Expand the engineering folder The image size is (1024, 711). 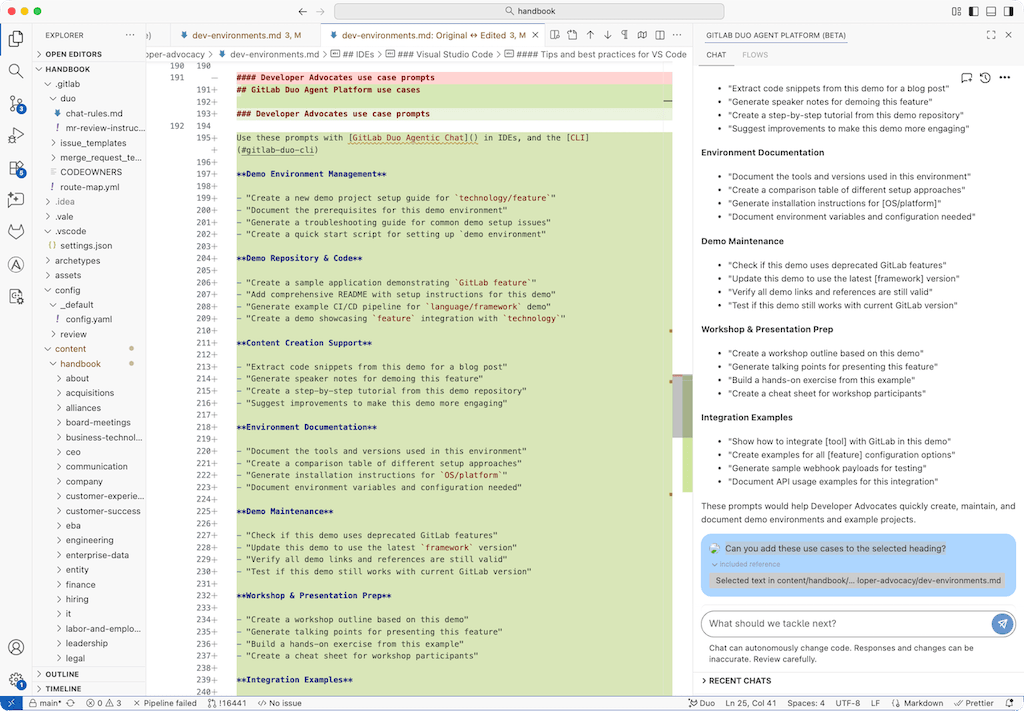coord(89,540)
